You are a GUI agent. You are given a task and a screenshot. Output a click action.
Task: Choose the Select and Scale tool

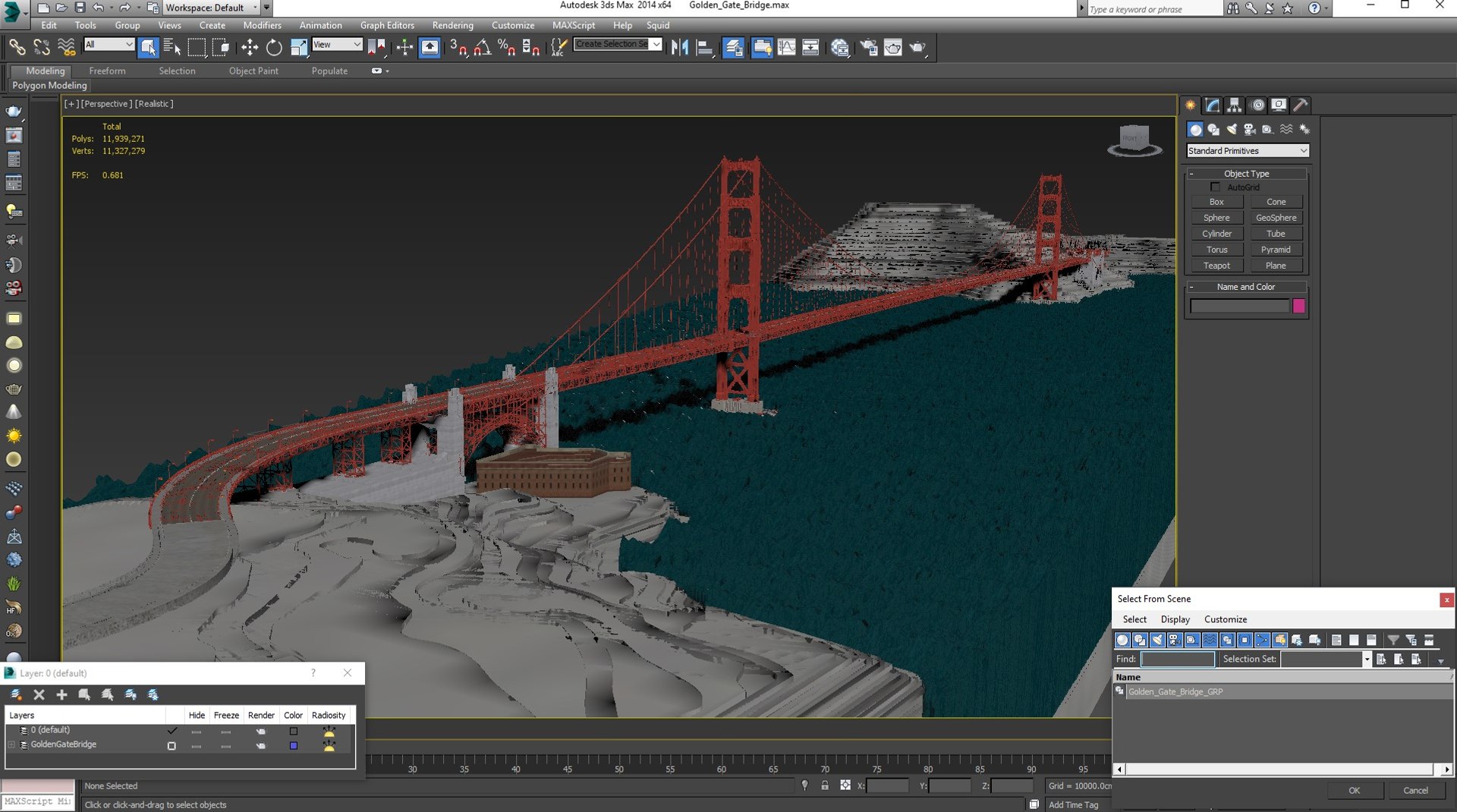coord(299,47)
